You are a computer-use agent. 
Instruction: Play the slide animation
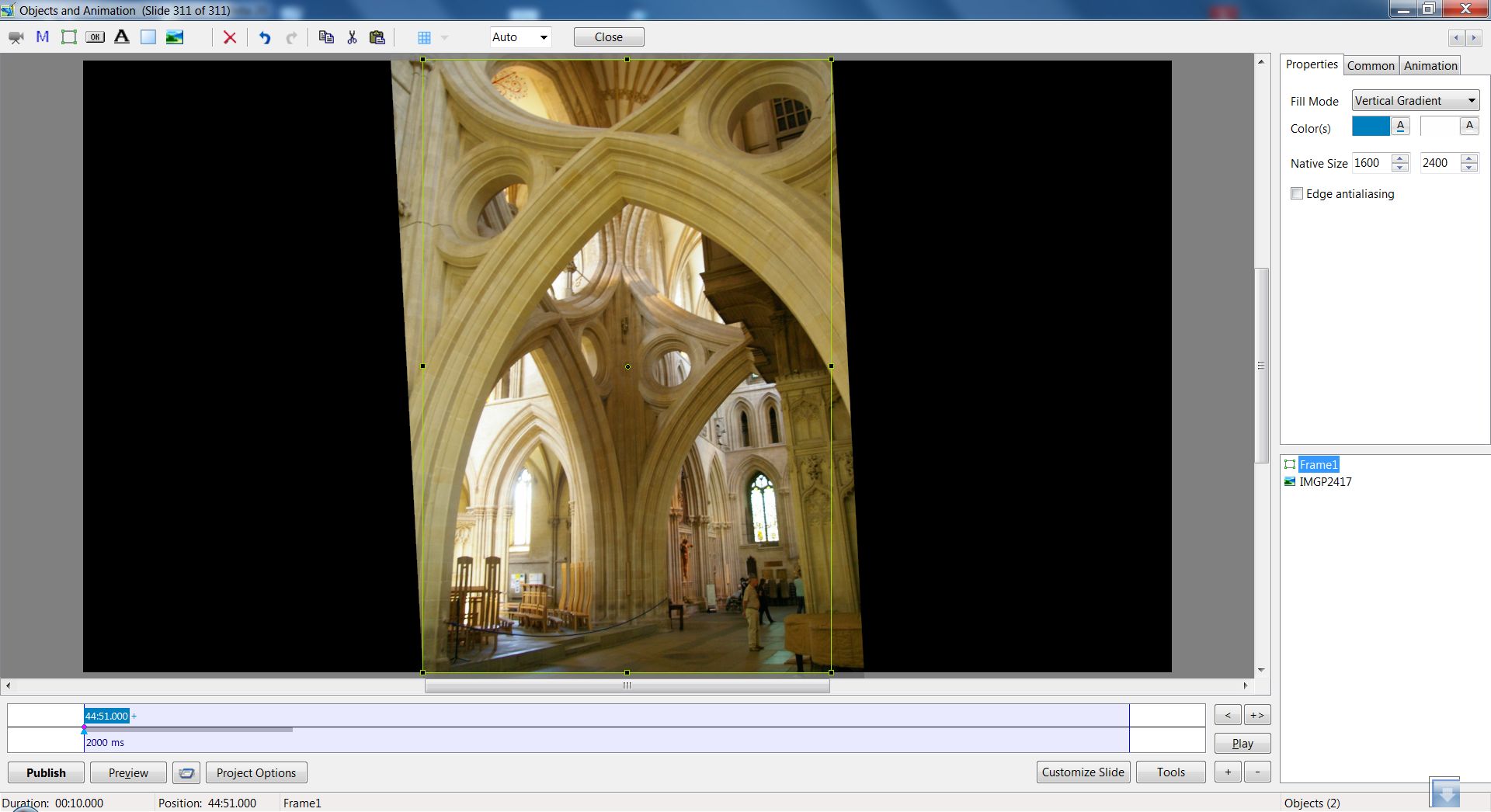click(1242, 744)
